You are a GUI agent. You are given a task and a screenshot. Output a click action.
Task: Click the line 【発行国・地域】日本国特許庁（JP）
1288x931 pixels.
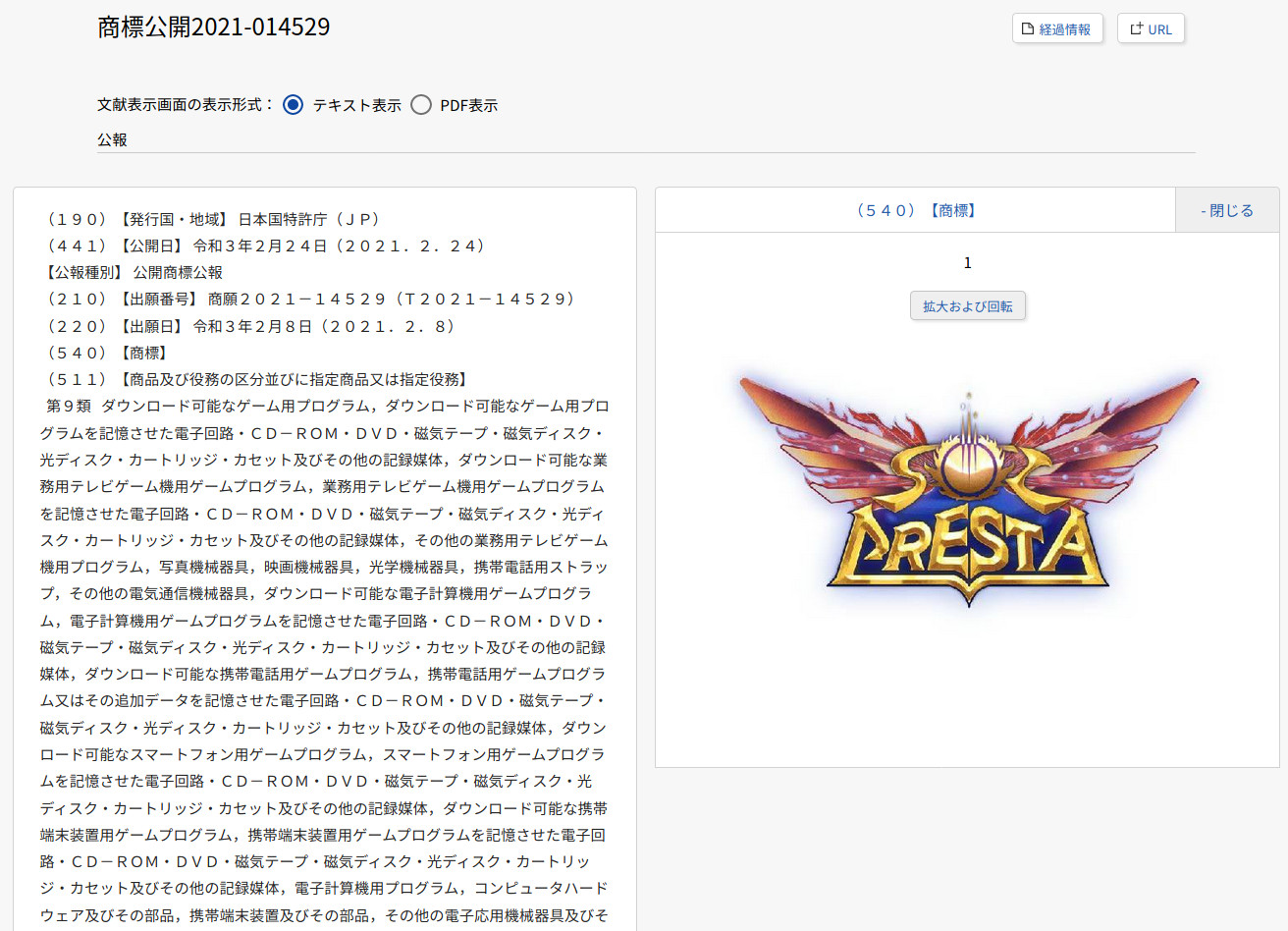click(213, 219)
